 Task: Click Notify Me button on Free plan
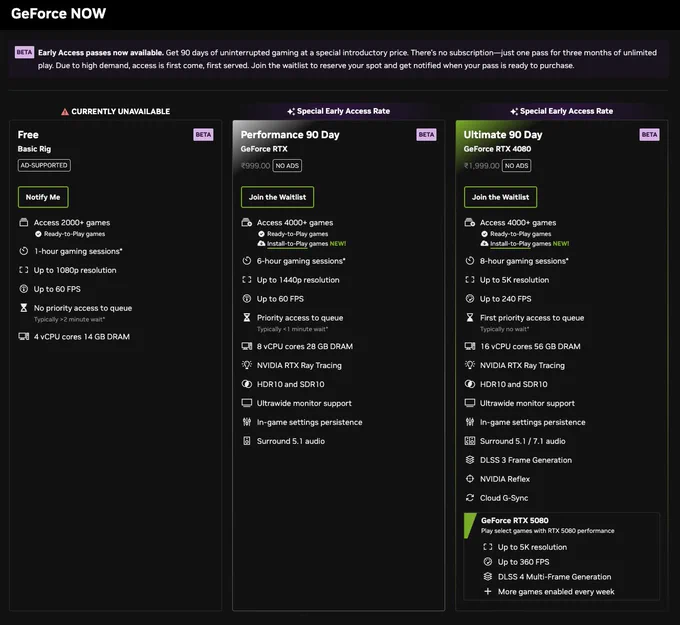(x=43, y=197)
